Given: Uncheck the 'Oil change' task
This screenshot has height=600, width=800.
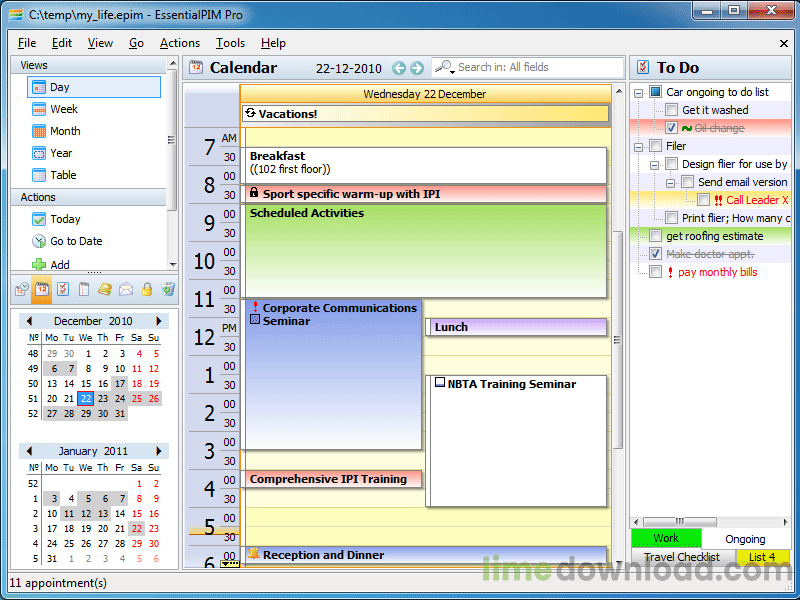Looking at the screenshot, I should tap(671, 128).
